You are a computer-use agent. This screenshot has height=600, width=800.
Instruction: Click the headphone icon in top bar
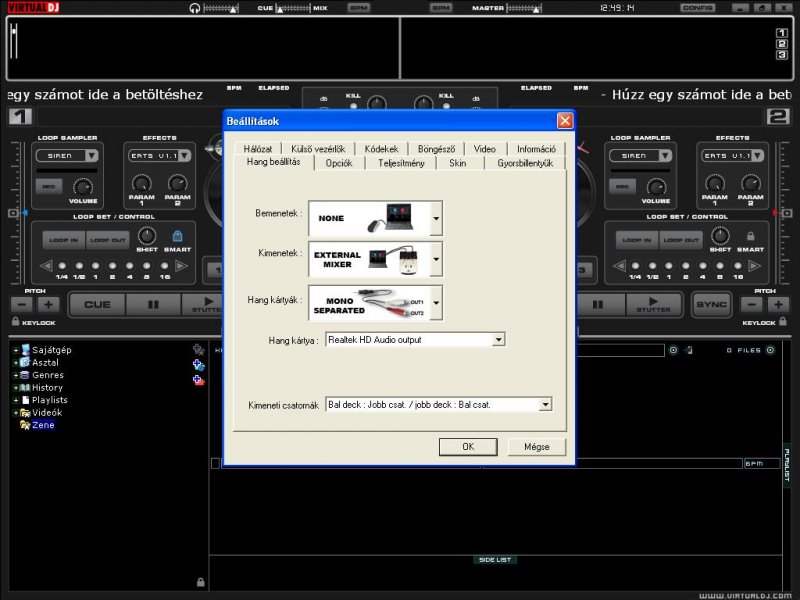tap(194, 8)
